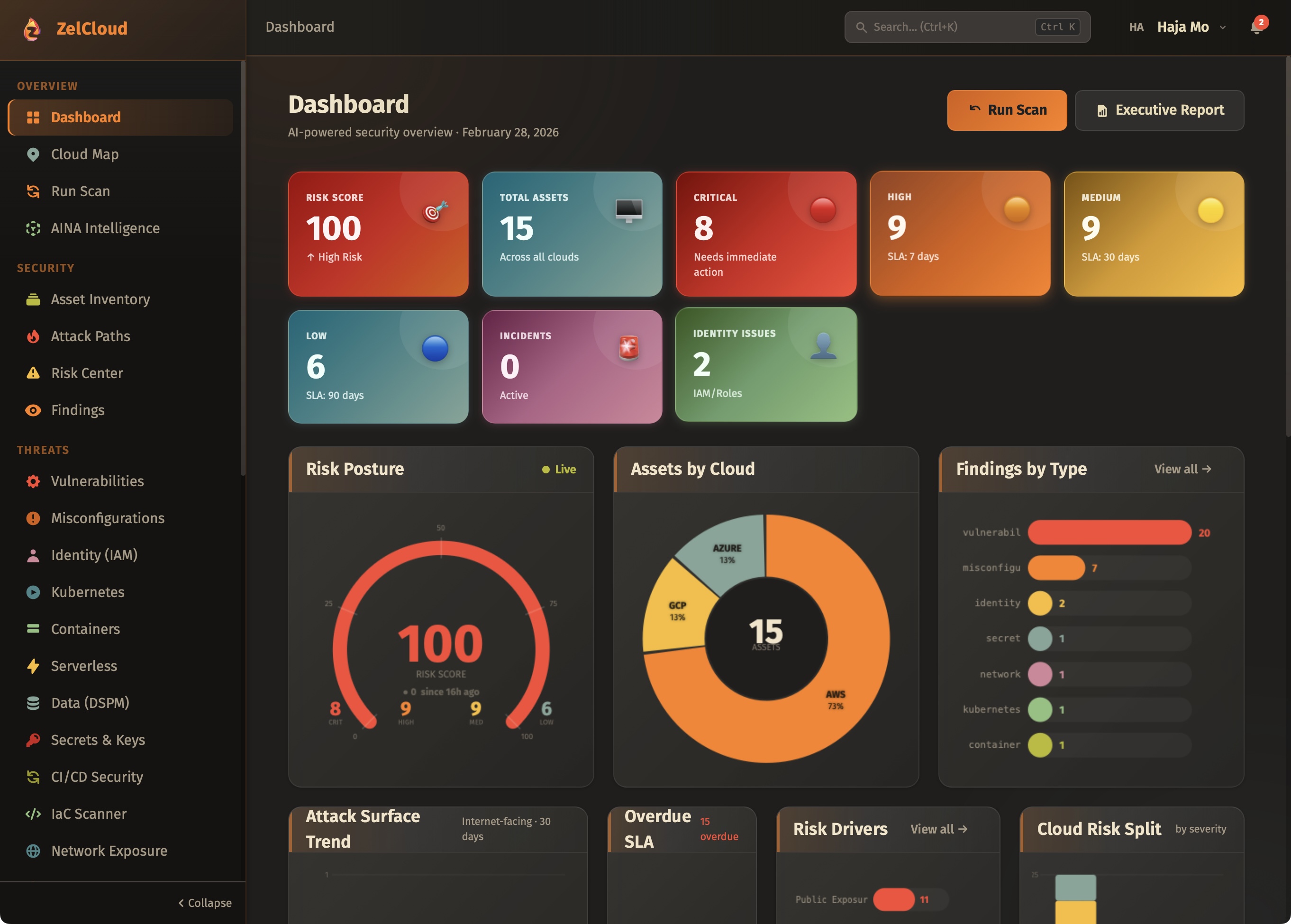Click the Run Scan orange button
The width and height of the screenshot is (1291, 924).
(x=1007, y=110)
